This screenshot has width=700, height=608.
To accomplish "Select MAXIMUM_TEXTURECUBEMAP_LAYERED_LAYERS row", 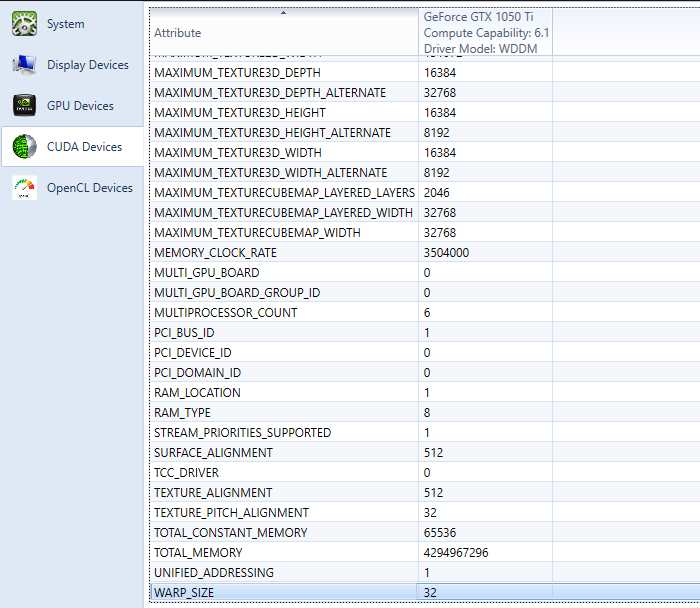I will click(425, 192).
